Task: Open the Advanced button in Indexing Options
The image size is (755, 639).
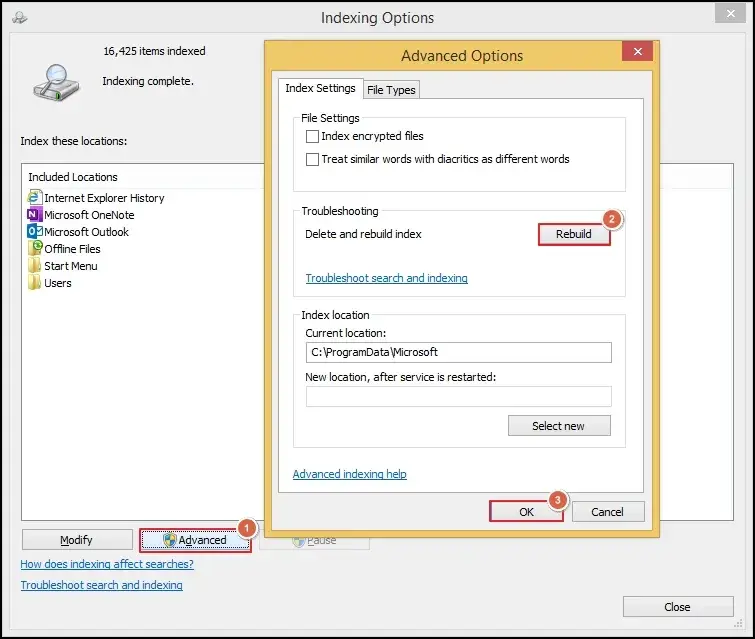Action: (195, 540)
